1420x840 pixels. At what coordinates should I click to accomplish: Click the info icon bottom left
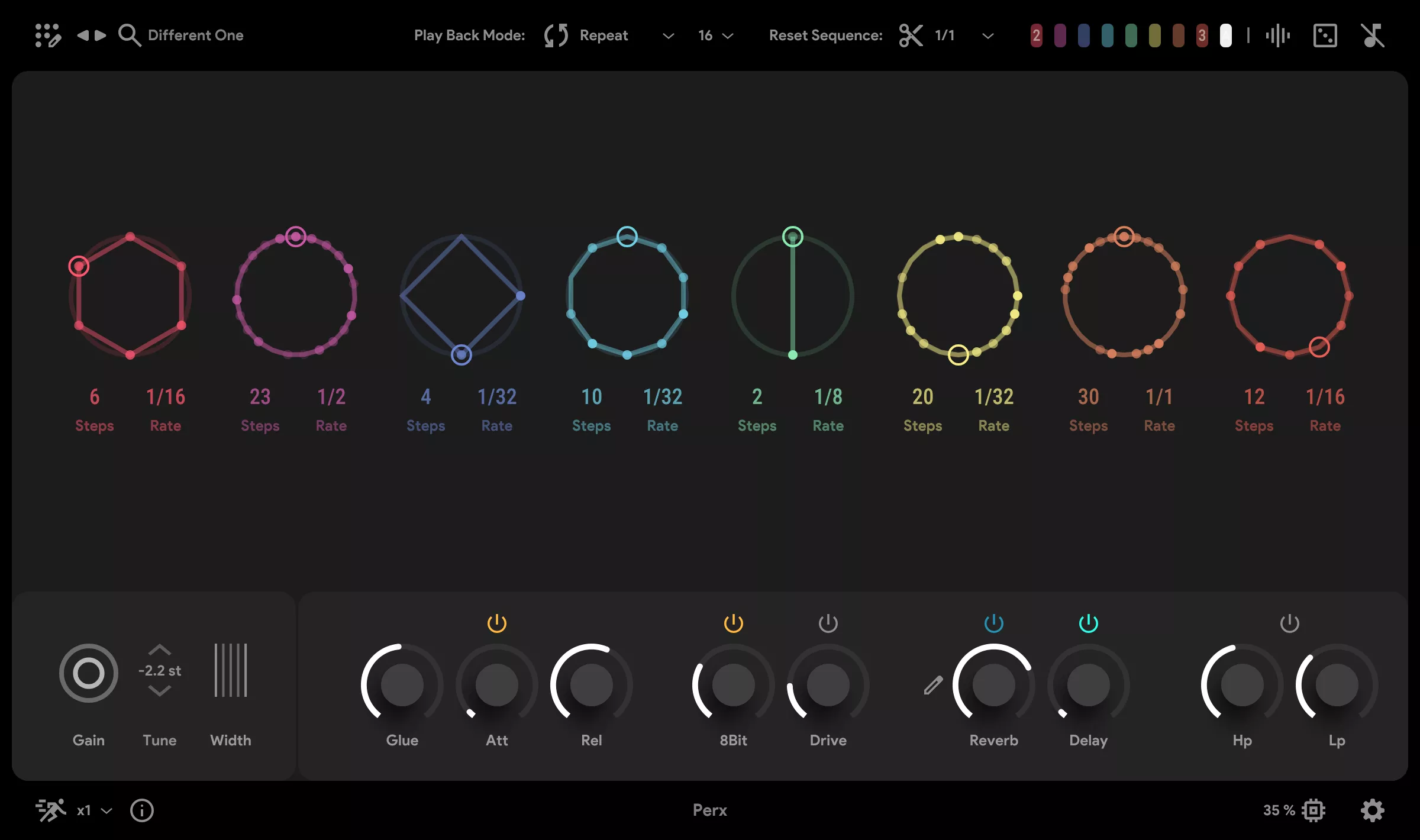(141, 810)
